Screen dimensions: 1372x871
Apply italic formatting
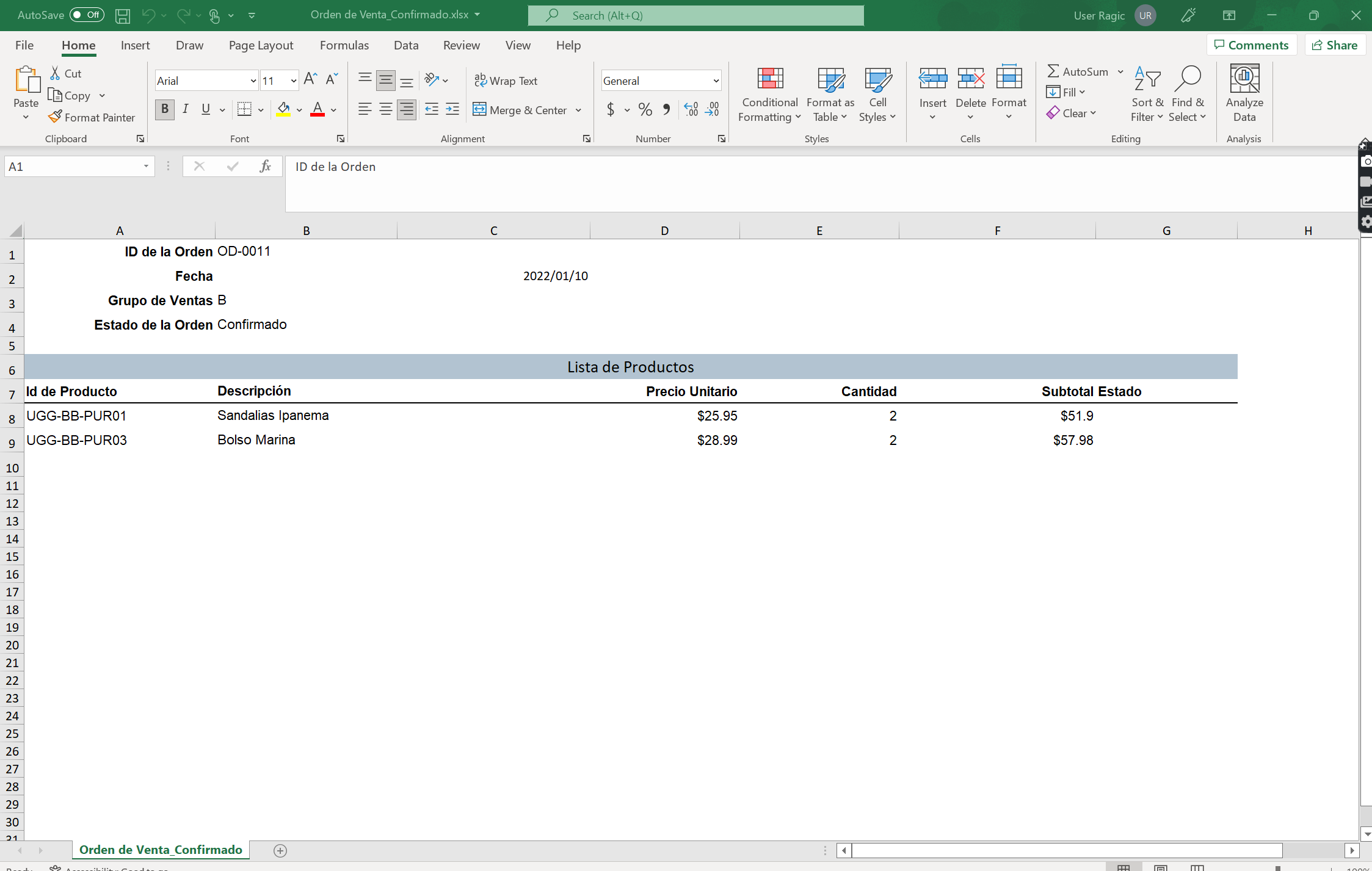pyautogui.click(x=186, y=109)
